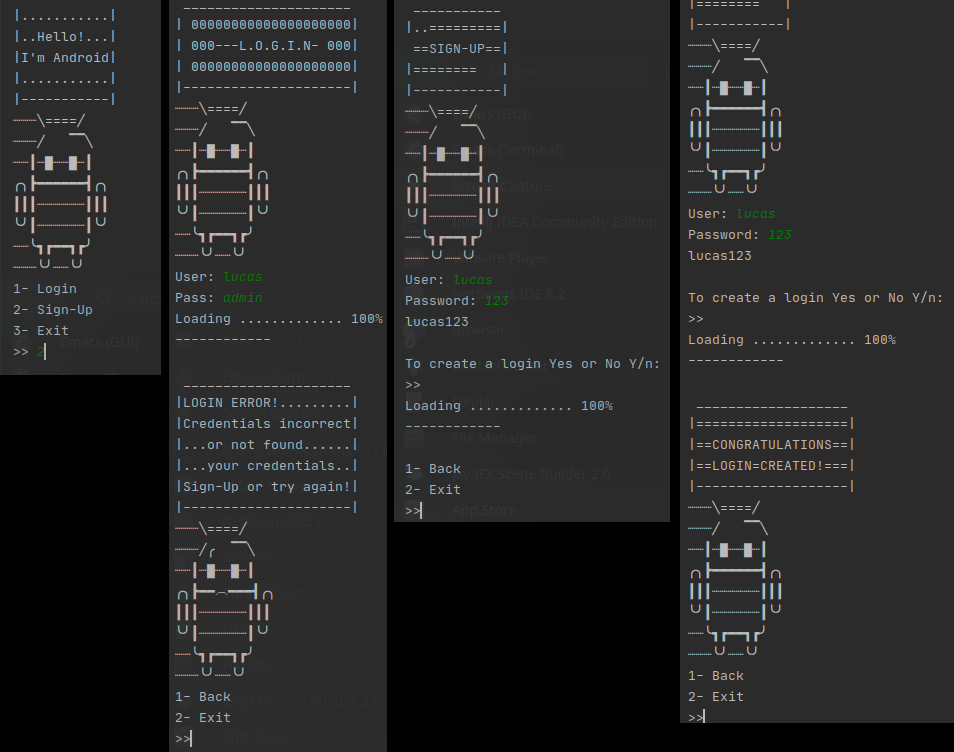Click the Y/n question under the SIGN-UP header
Viewport: 954px width, 752px height.
tap(532, 364)
